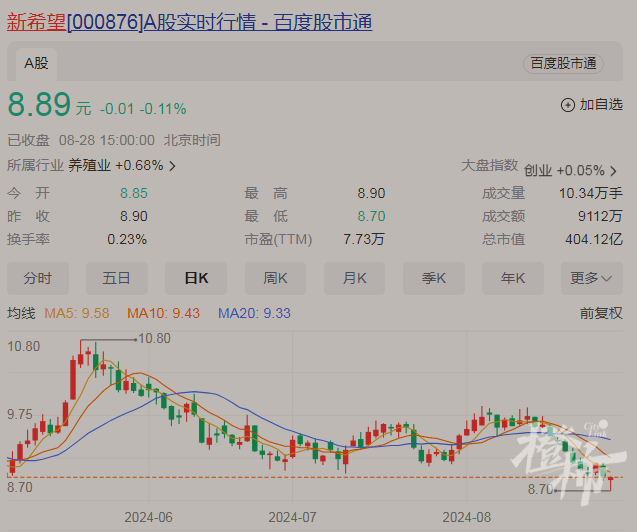Click the 昨收 value 8.90
This screenshot has width=637, height=532.
point(134,216)
